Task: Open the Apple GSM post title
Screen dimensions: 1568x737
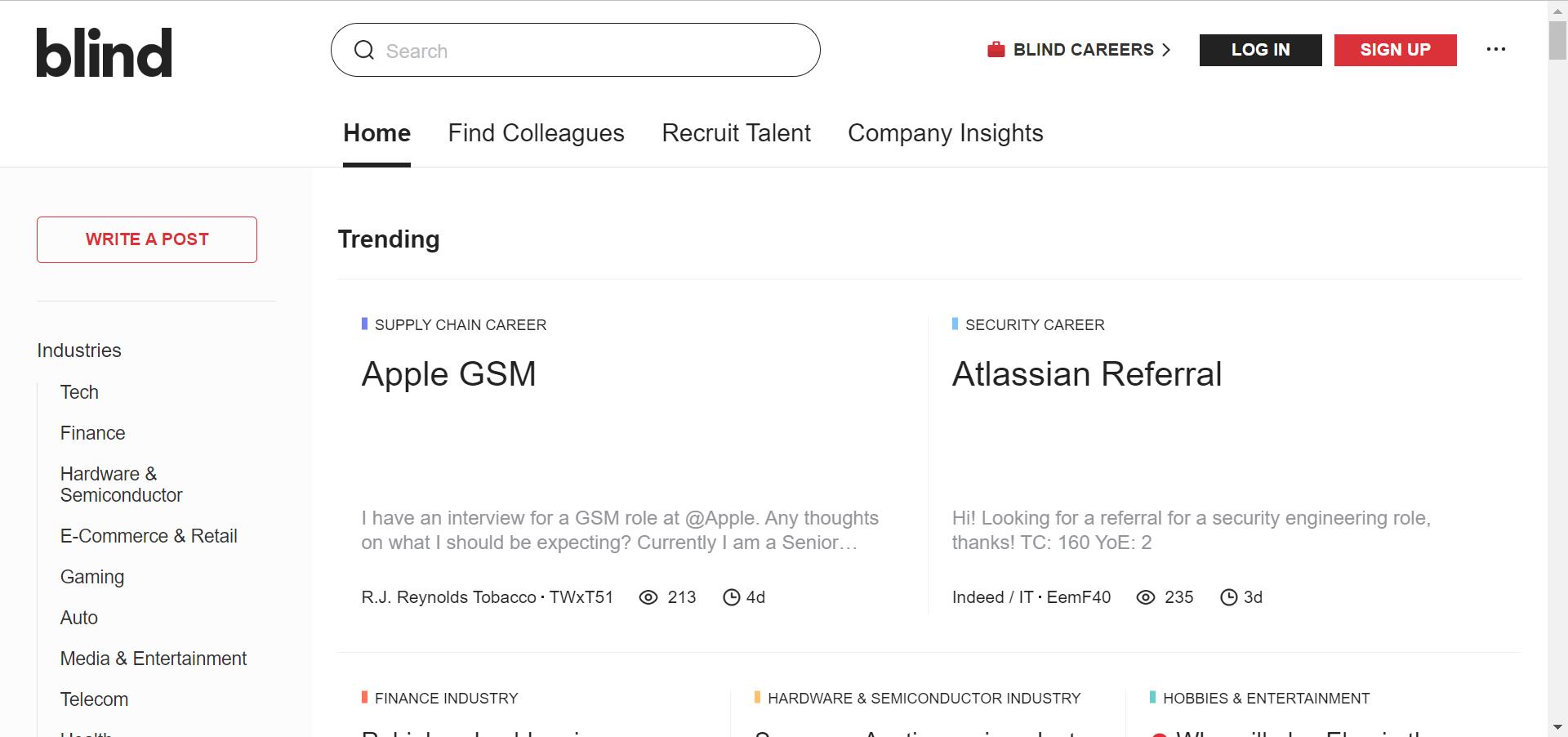Action: [448, 374]
